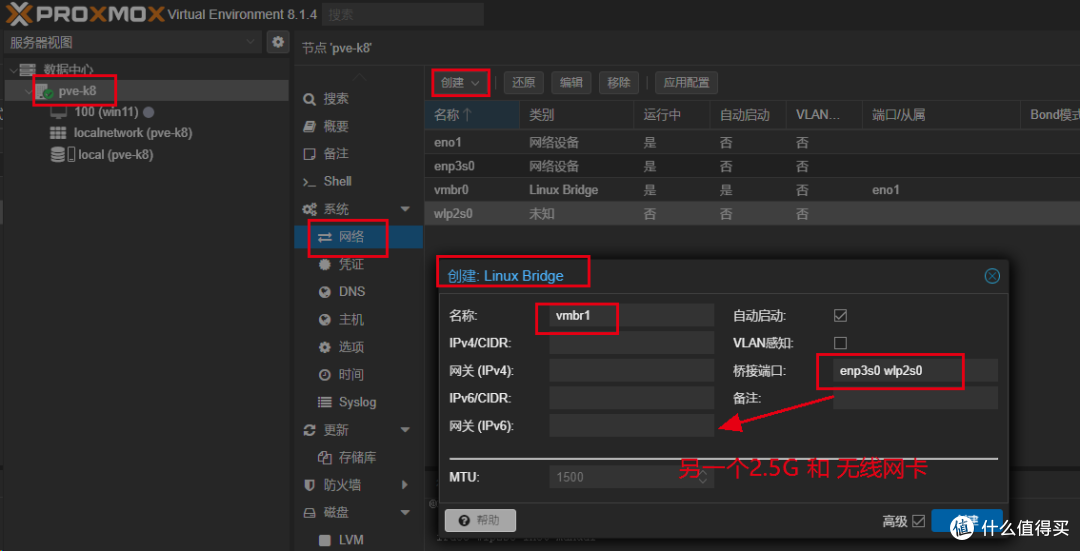
Task: Click the 帮助 help button
Action: (x=481, y=520)
